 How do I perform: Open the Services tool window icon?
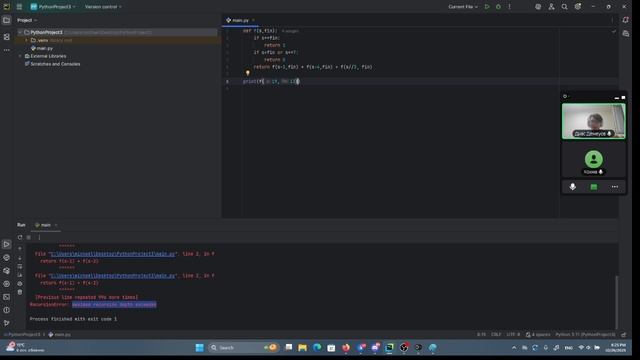7,284
